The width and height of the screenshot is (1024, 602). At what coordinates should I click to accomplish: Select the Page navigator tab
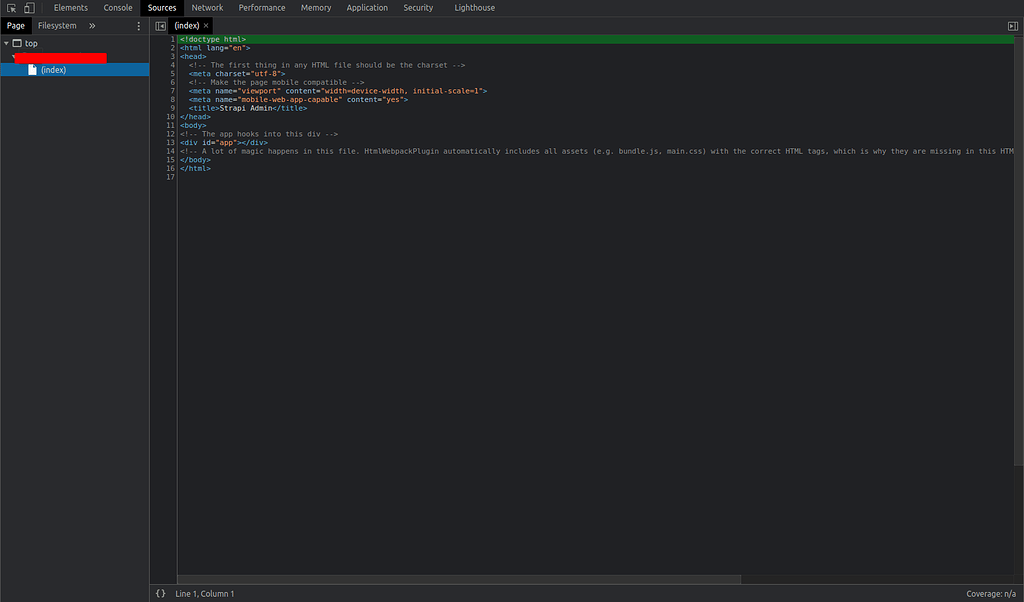(x=16, y=25)
